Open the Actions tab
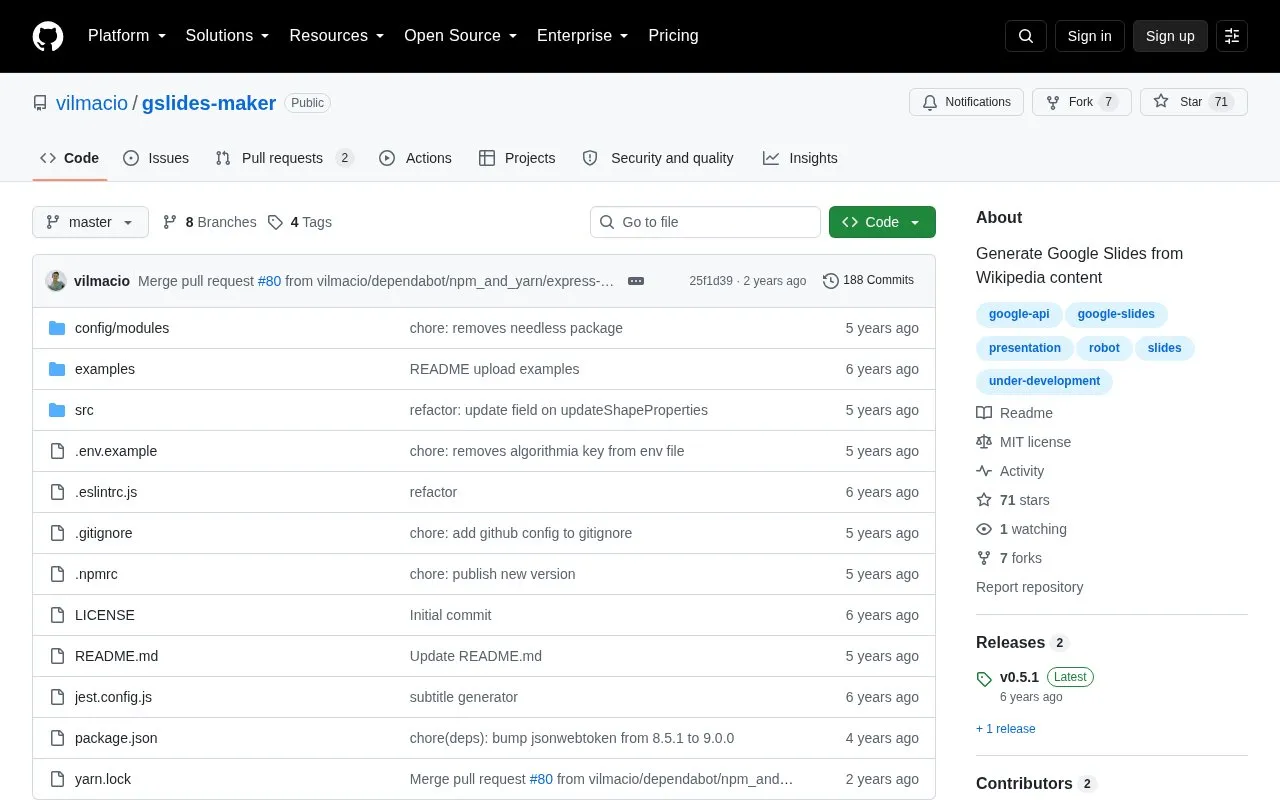The width and height of the screenshot is (1280, 800). coord(415,158)
